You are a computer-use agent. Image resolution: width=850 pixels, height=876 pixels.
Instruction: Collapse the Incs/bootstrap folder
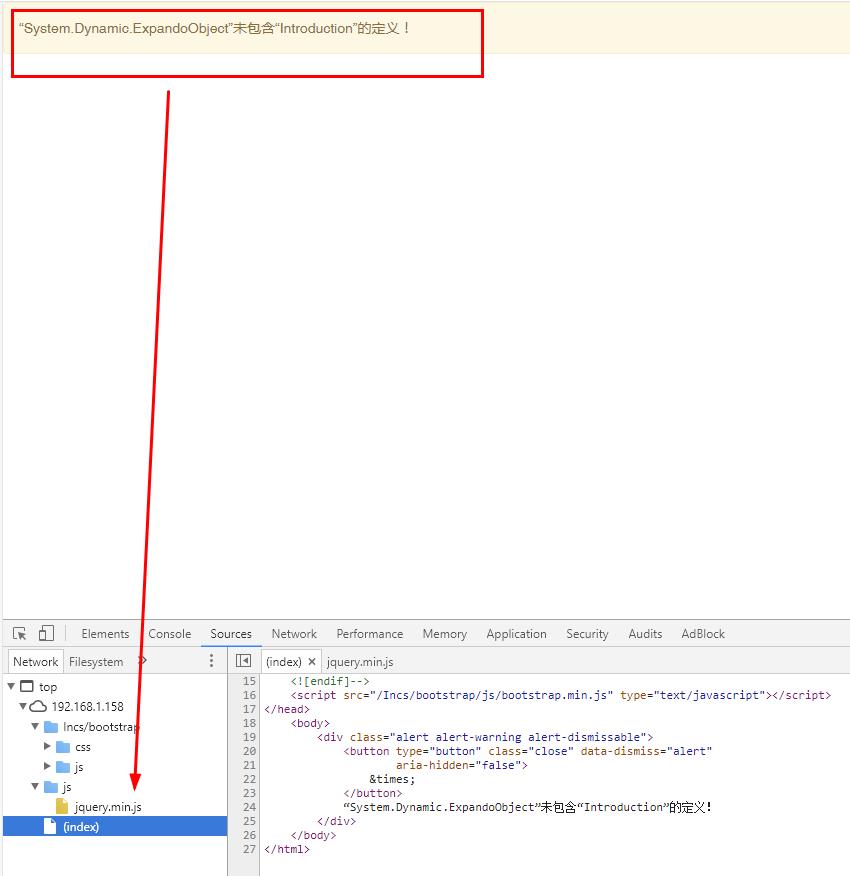36,727
